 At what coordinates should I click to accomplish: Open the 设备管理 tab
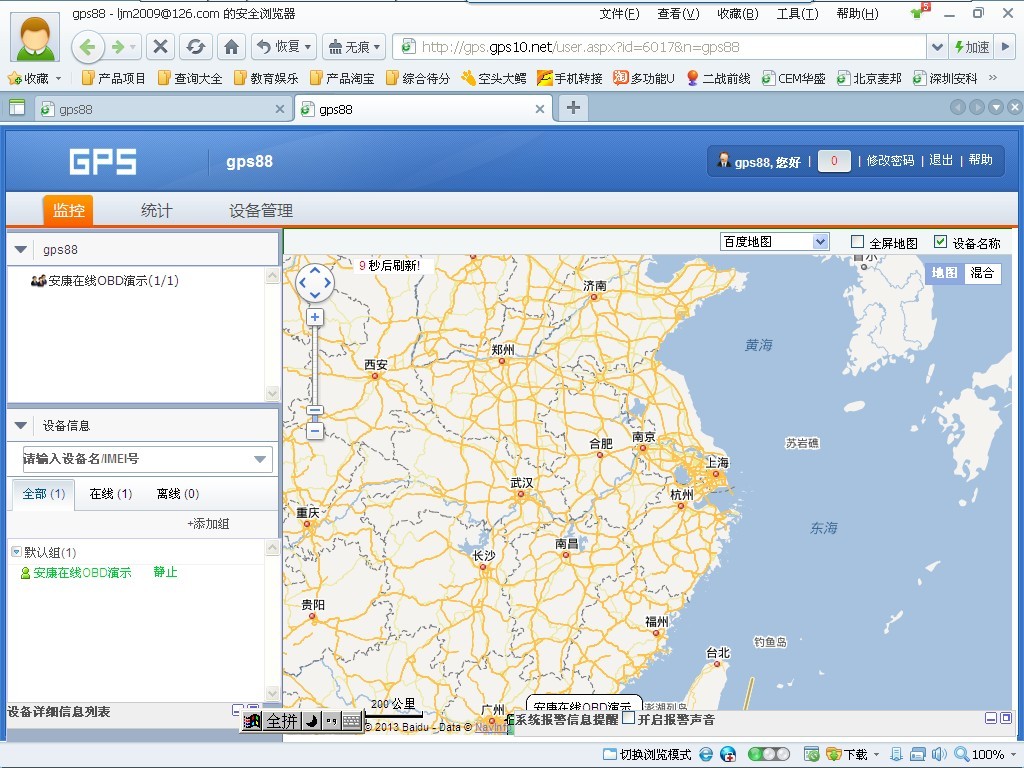coord(261,210)
